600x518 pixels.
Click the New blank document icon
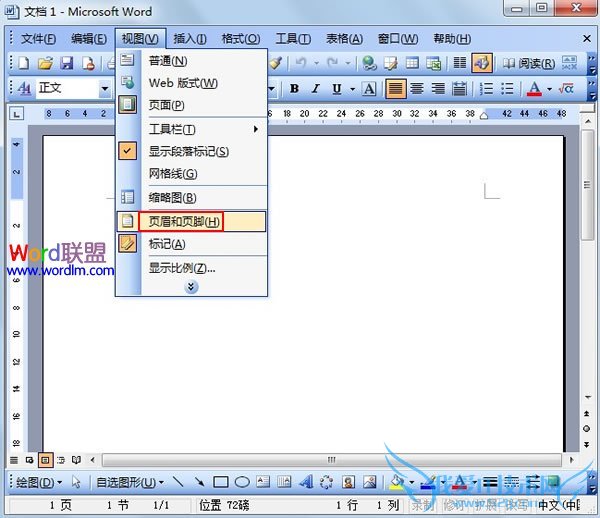[x=24, y=63]
